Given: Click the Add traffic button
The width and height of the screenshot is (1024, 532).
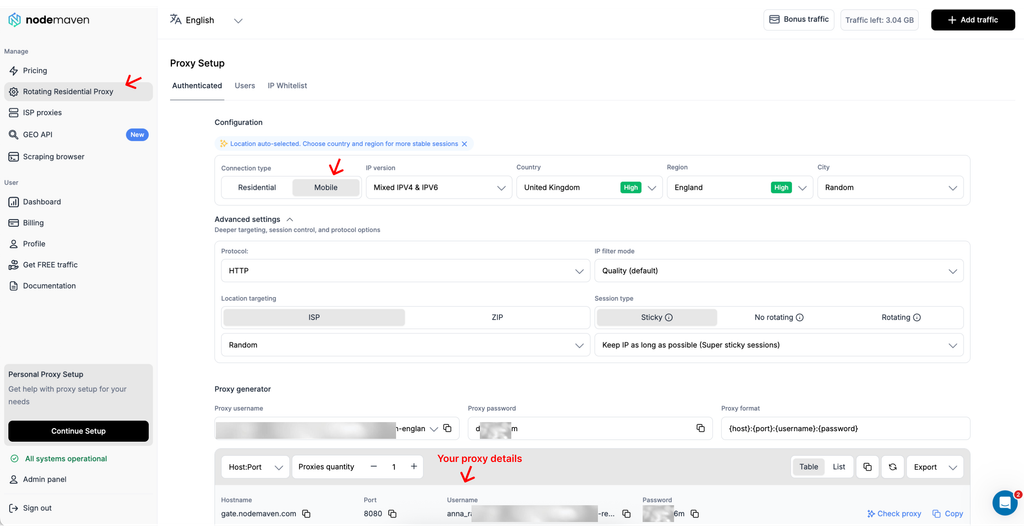Looking at the screenshot, I should pos(973,20).
